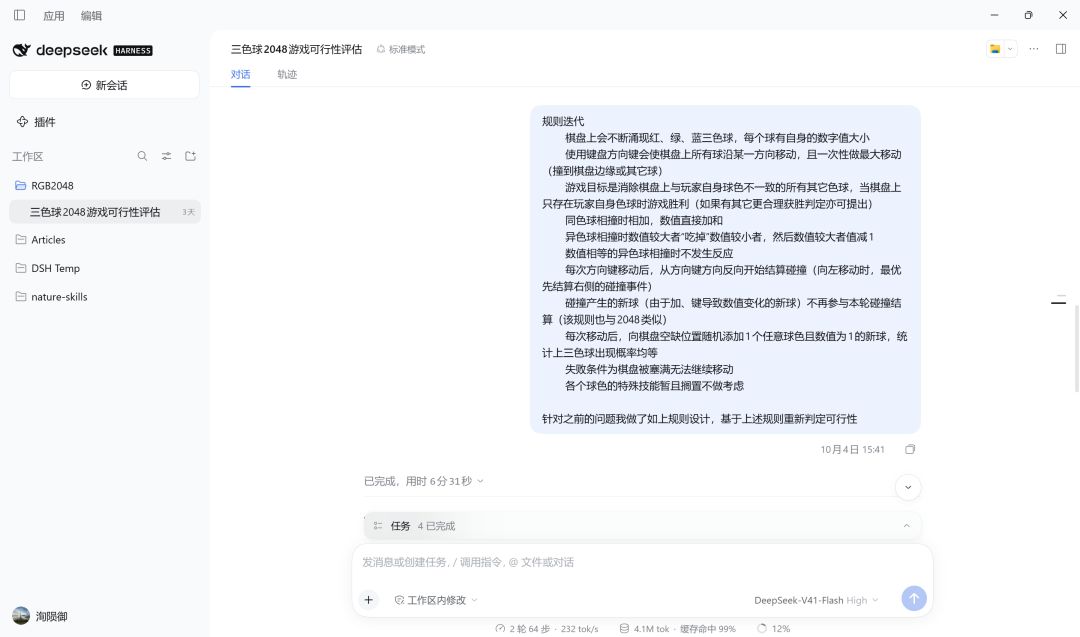Image resolution: width=1080 pixels, height=637 pixels.
Task: Collapse the 任务 4 已完成 panel
Action: click(x=906, y=525)
